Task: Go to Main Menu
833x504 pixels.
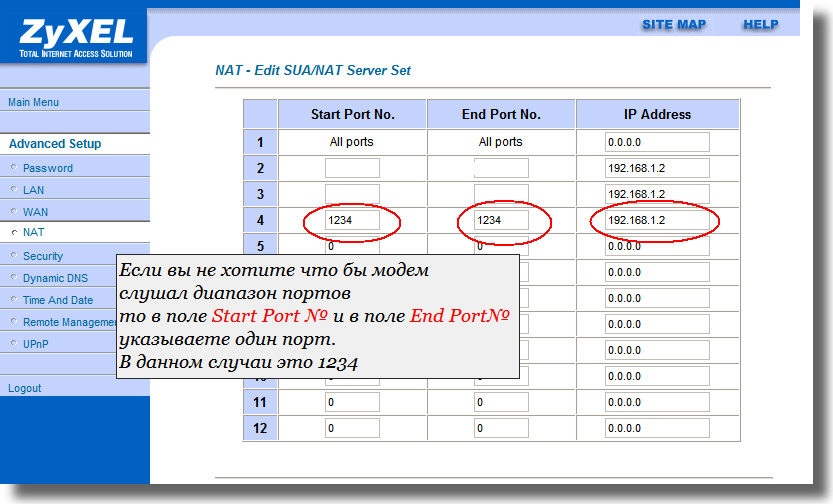Action: click(34, 102)
